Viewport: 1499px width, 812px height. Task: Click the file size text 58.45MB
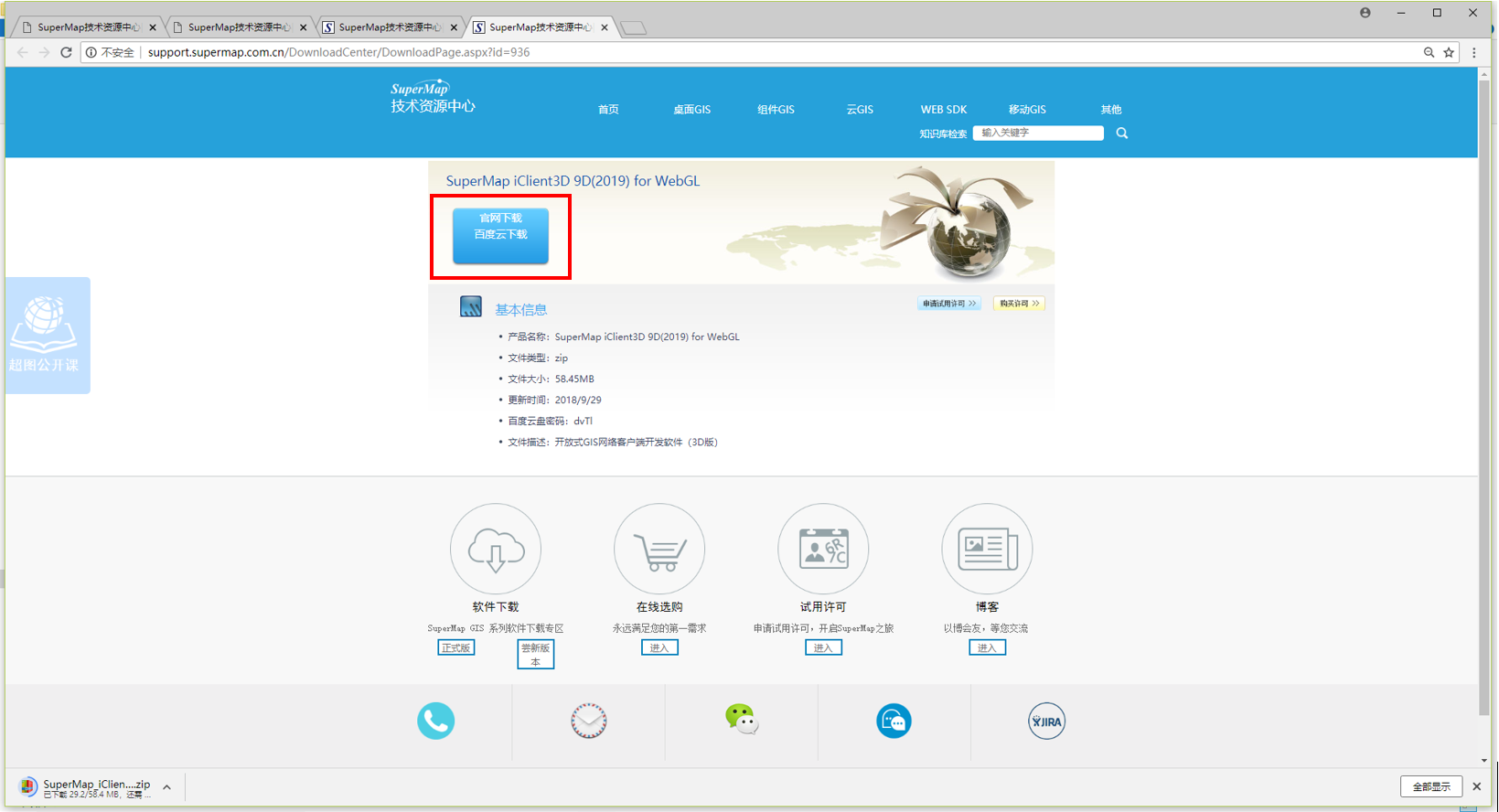(x=574, y=379)
